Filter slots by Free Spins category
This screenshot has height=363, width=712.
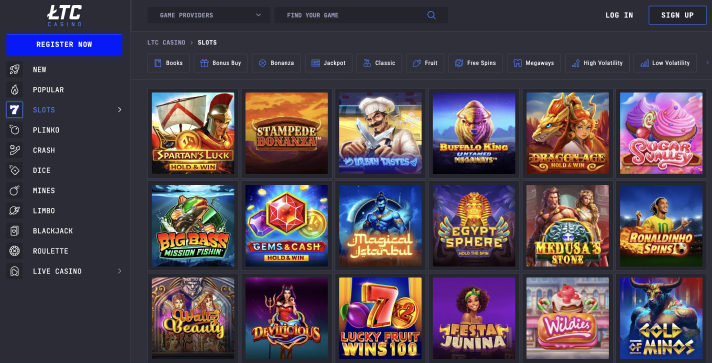475,63
